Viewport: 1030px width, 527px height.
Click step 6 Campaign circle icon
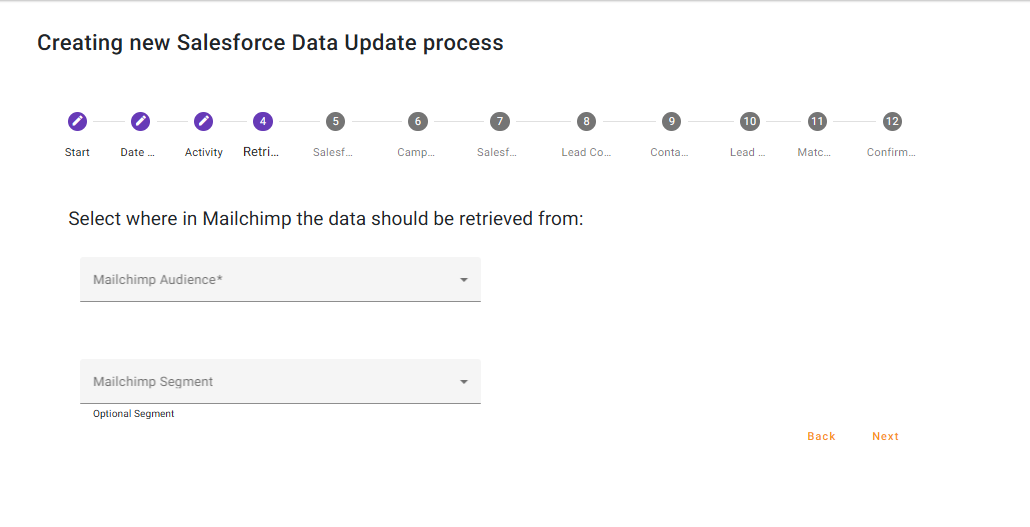pos(417,121)
